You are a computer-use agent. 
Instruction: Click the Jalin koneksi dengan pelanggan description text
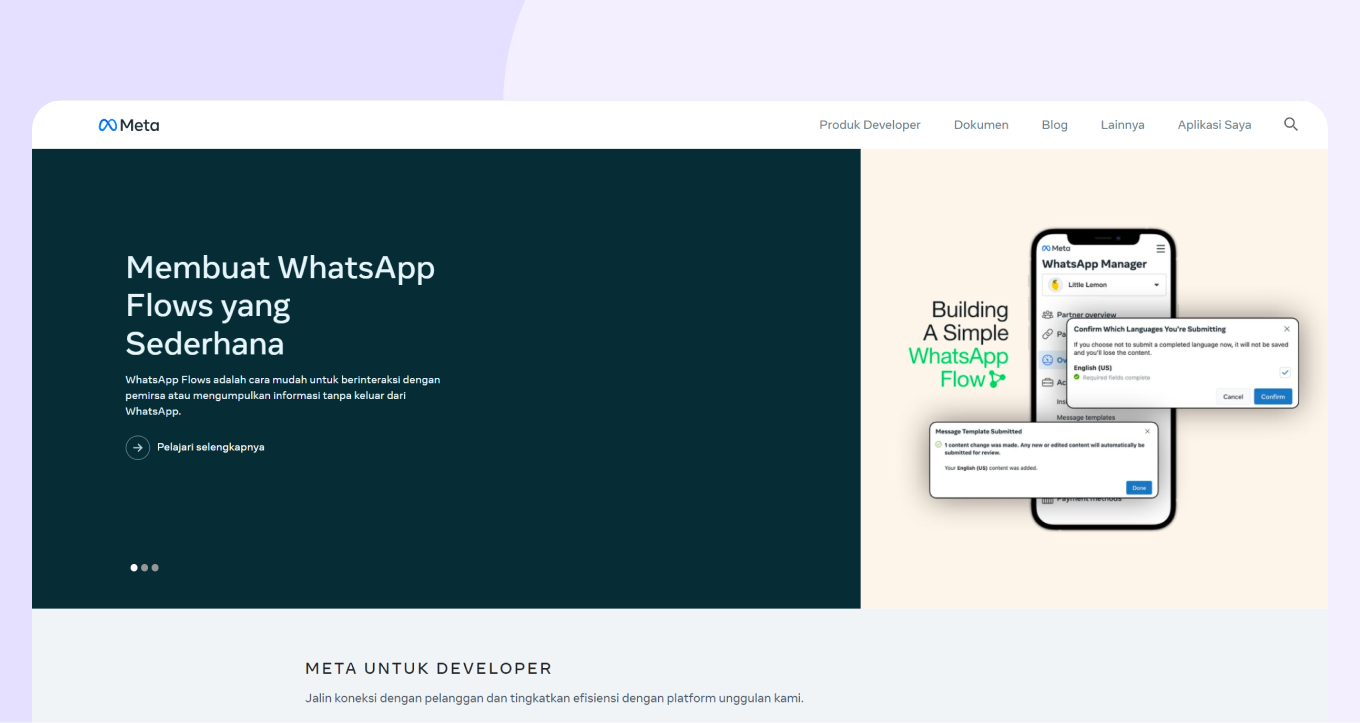point(554,698)
